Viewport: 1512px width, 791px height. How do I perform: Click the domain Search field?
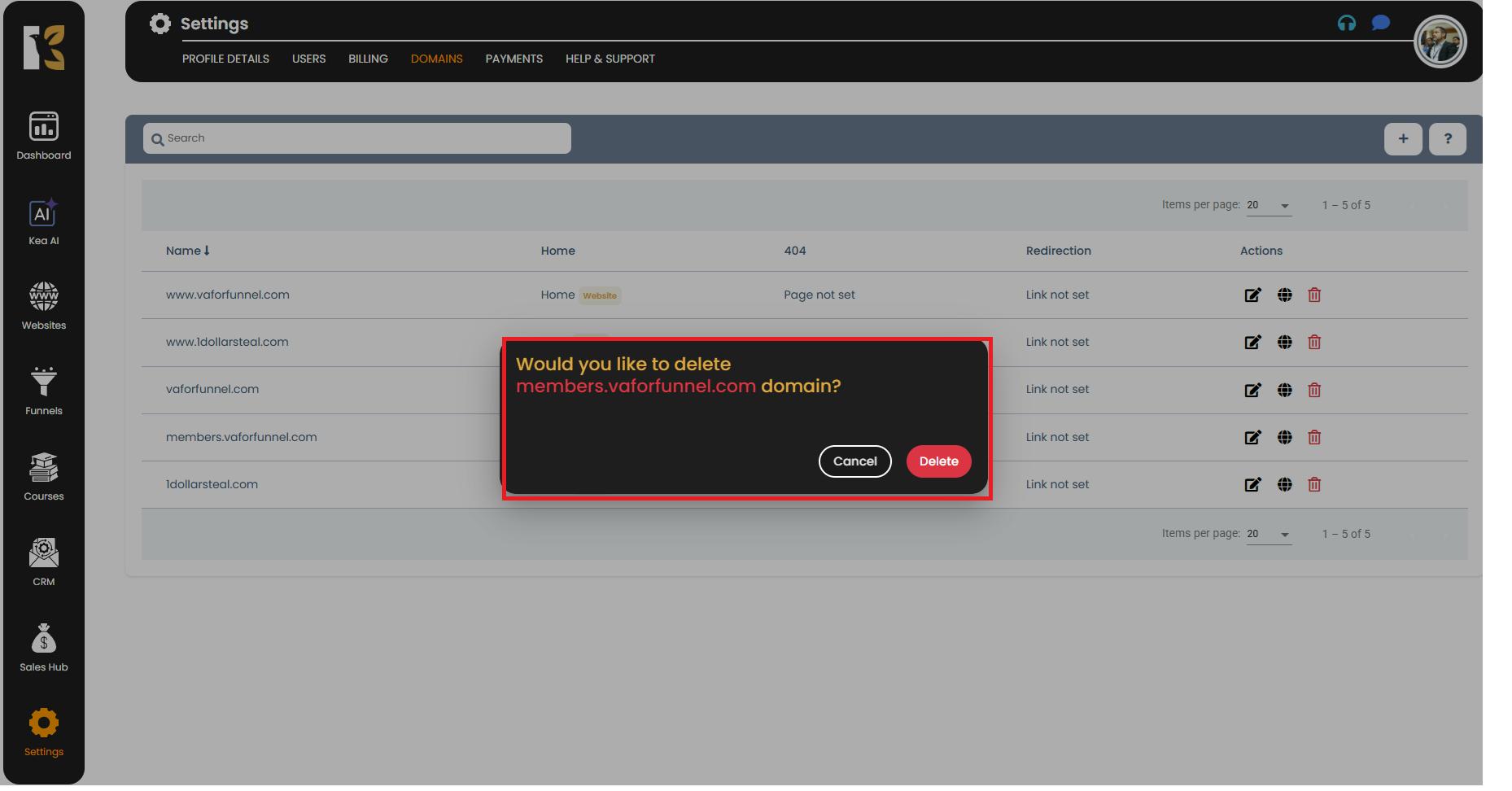358,138
